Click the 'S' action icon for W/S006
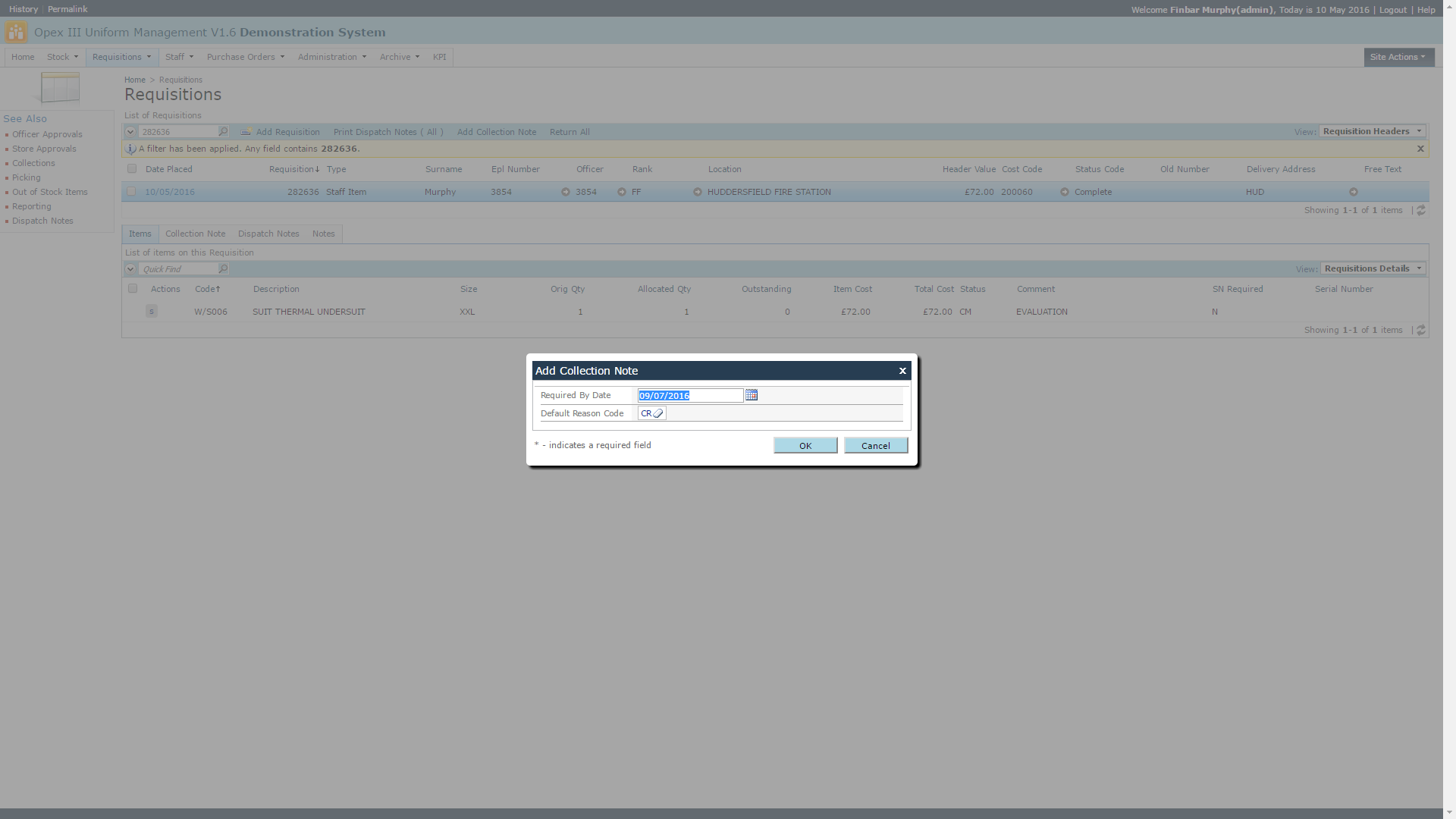The width and height of the screenshot is (1456, 819). click(152, 312)
